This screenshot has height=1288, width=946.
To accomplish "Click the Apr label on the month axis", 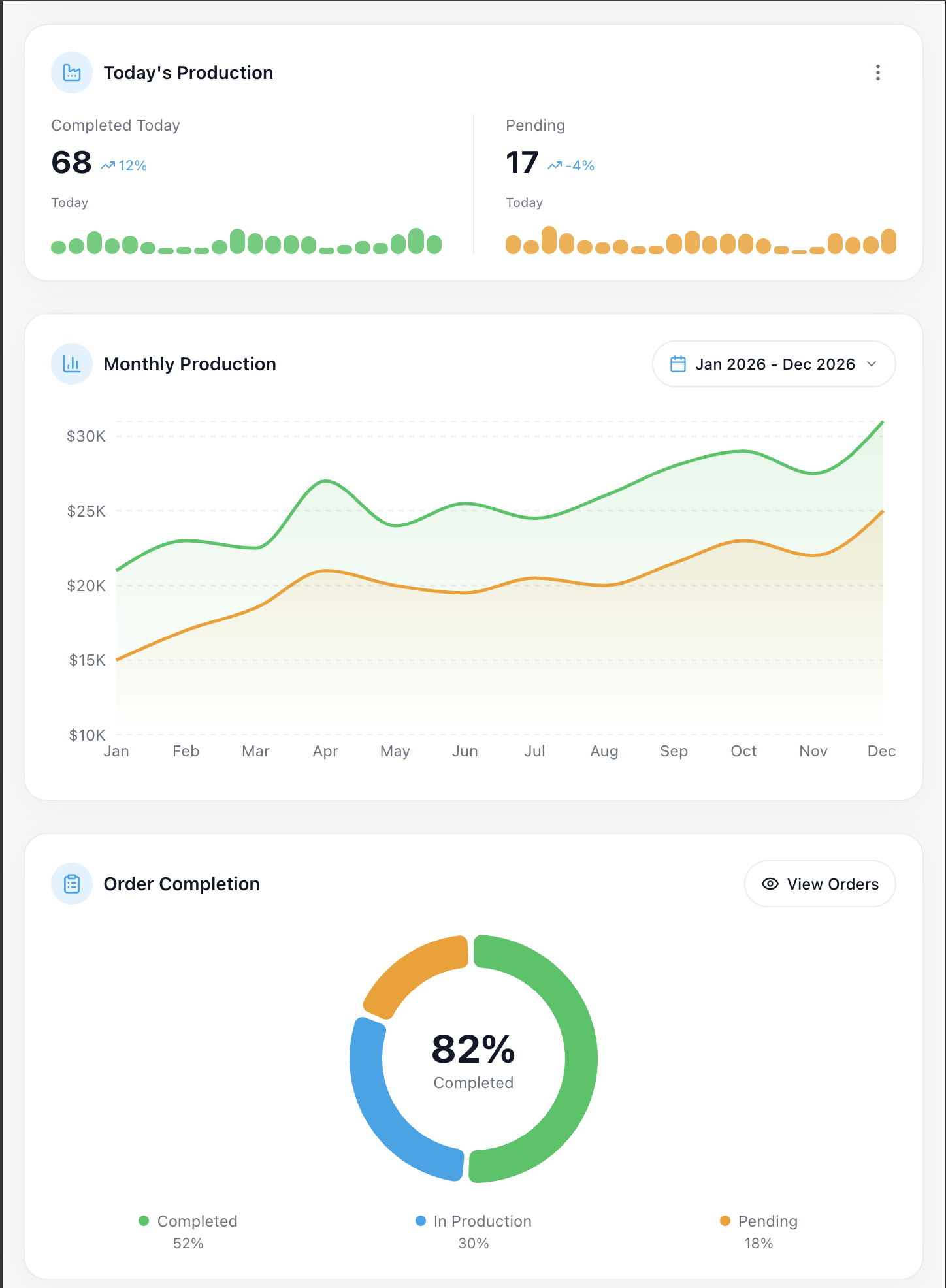I will (x=325, y=751).
